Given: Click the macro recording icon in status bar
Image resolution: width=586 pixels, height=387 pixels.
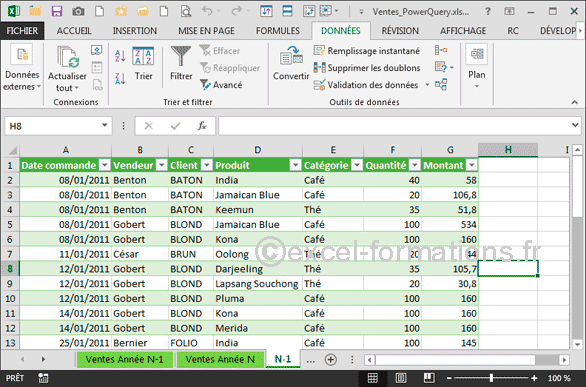Looking at the screenshot, I should [x=43, y=378].
